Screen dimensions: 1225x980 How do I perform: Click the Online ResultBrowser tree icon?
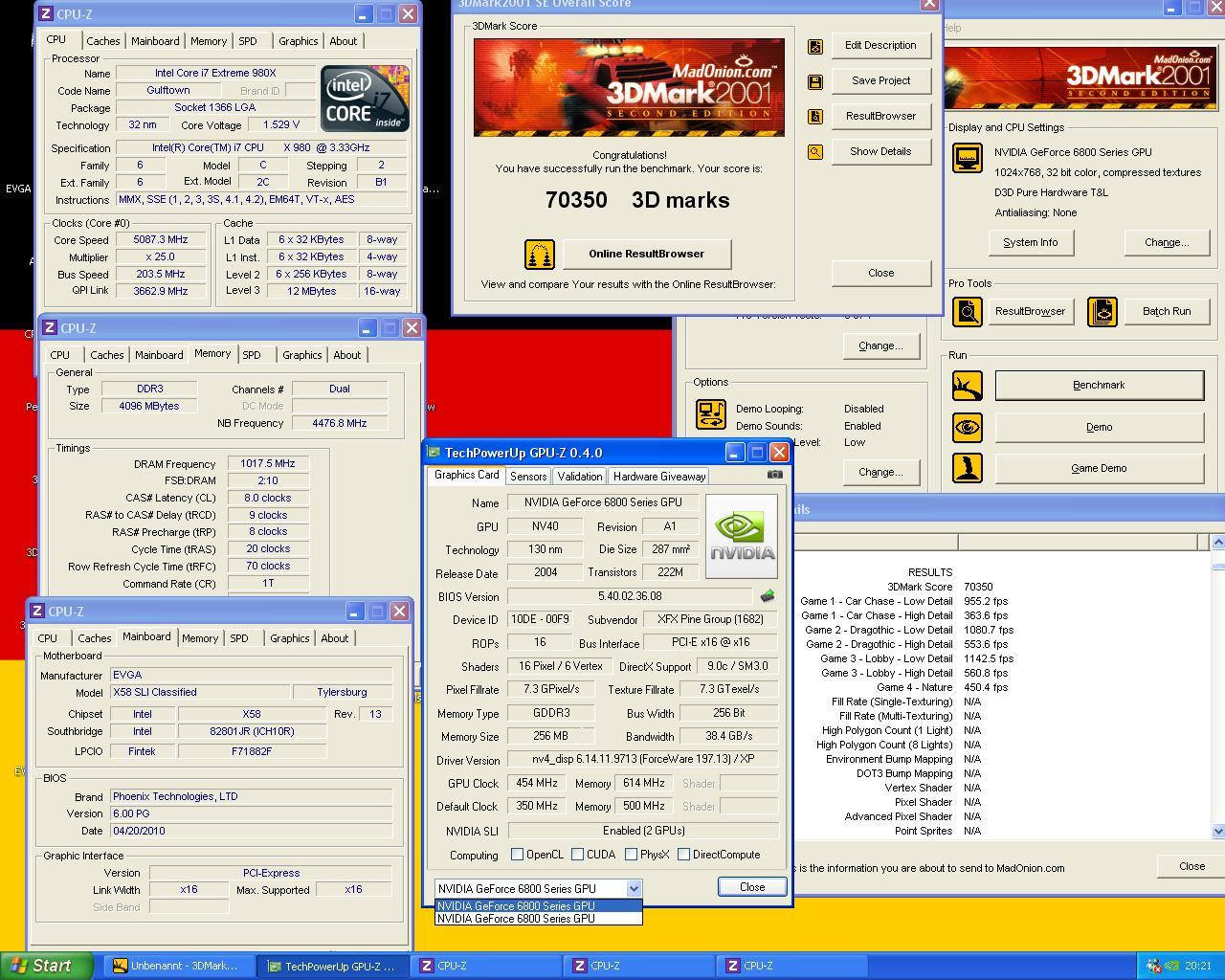tap(540, 255)
